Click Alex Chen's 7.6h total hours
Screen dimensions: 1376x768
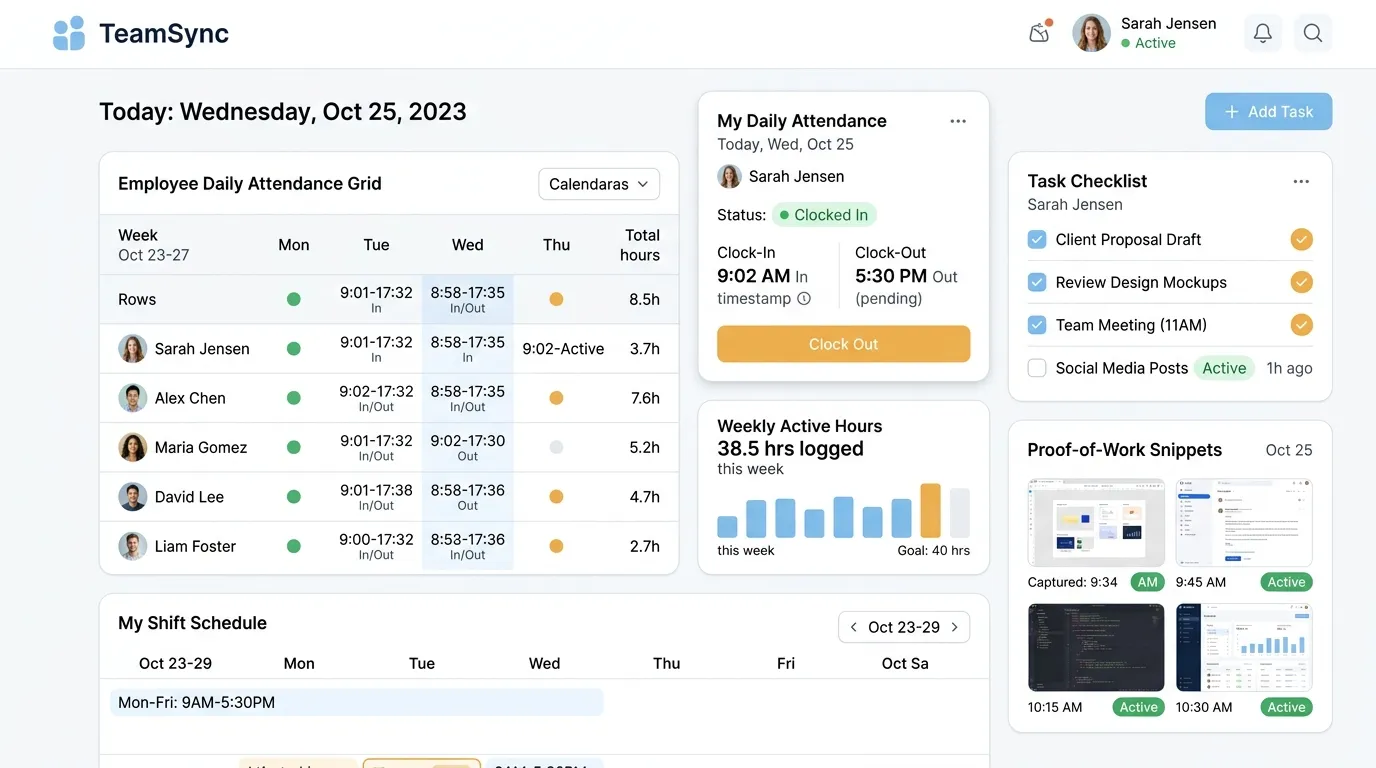click(645, 398)
